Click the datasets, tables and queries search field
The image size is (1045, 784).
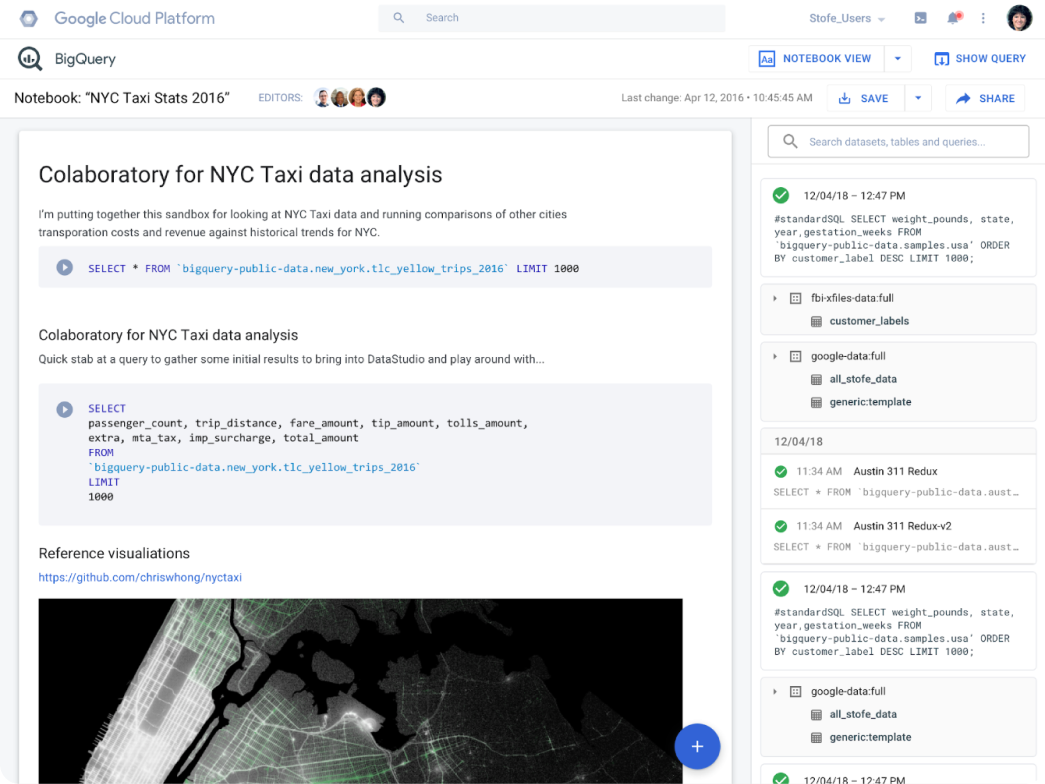(897, 142)
